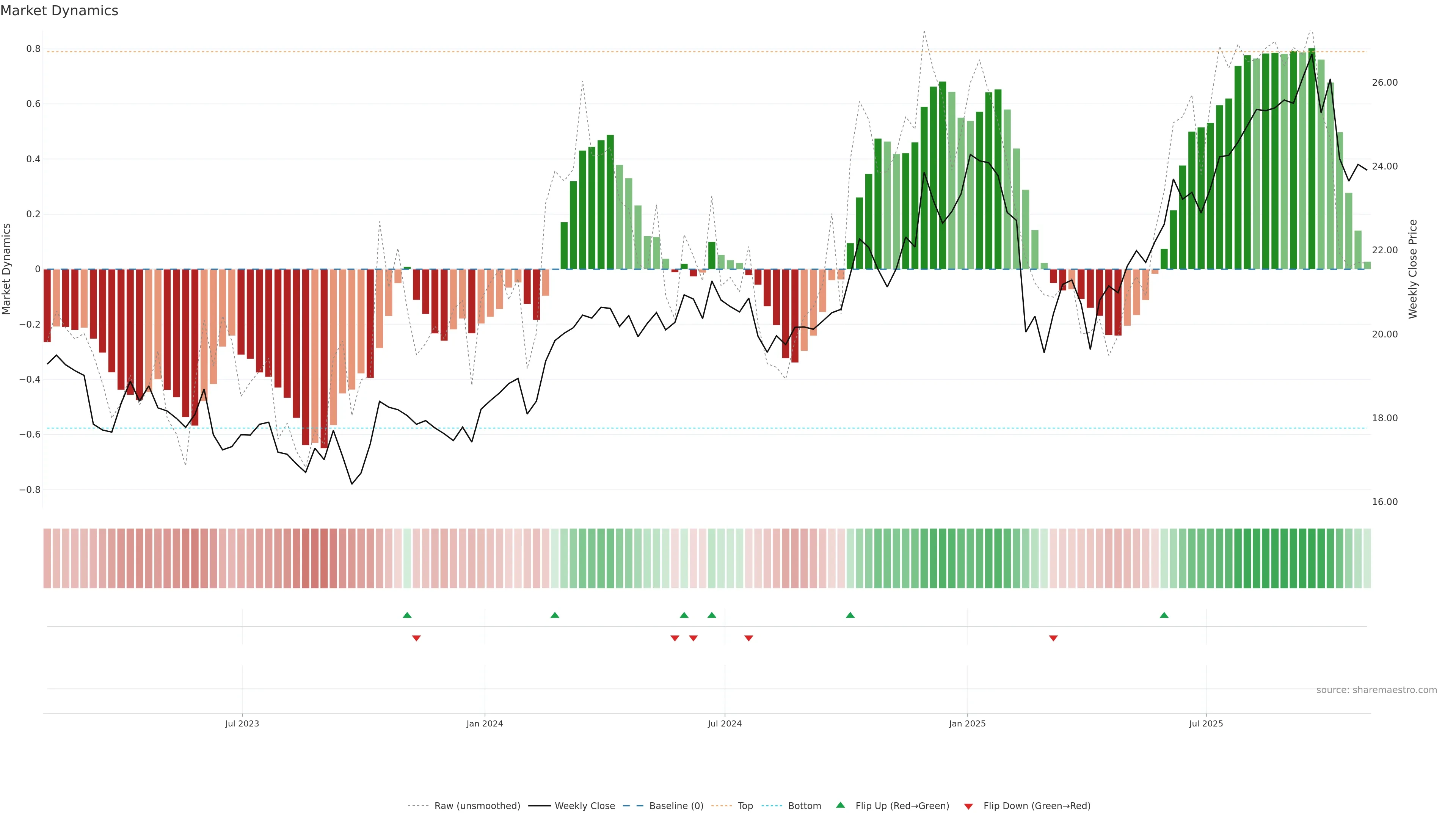Click the last red Flip Down marker after Jan 2025
Image resolution: width=1456 pixels, height=819 pixels.
click(1053, 638)
